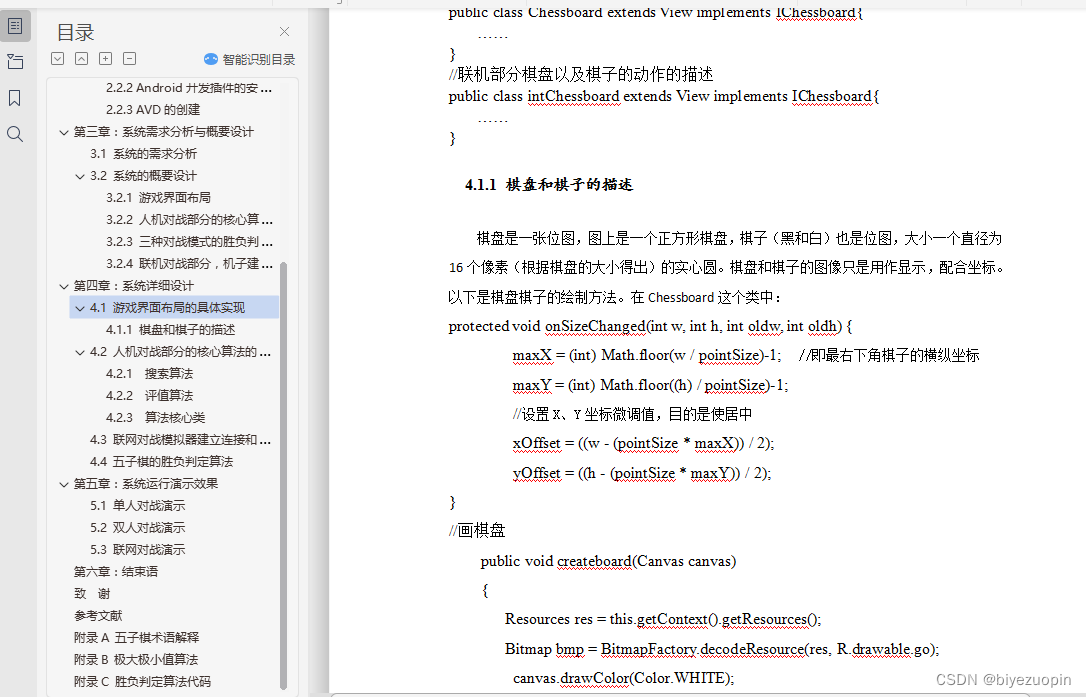Open the search panel with the magnifier icon

pyautogui.click(x=14, y=133)
